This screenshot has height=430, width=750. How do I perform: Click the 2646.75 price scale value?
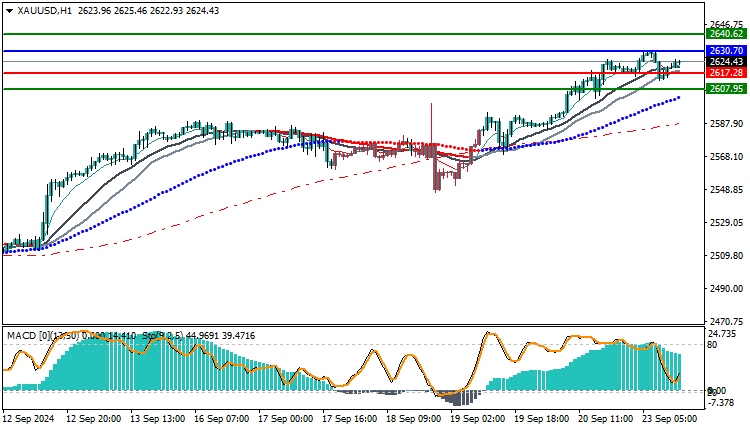[727, 24]
